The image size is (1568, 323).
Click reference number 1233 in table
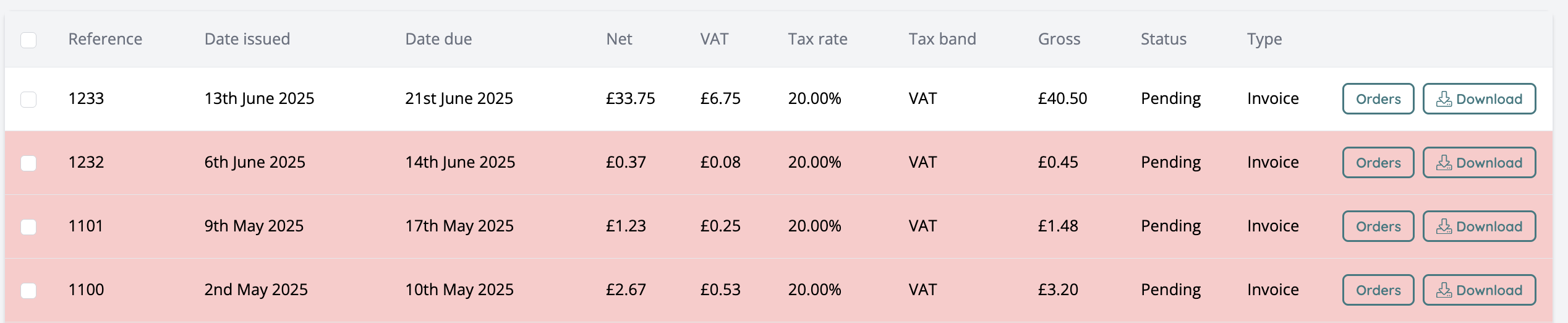pos(86,98)
